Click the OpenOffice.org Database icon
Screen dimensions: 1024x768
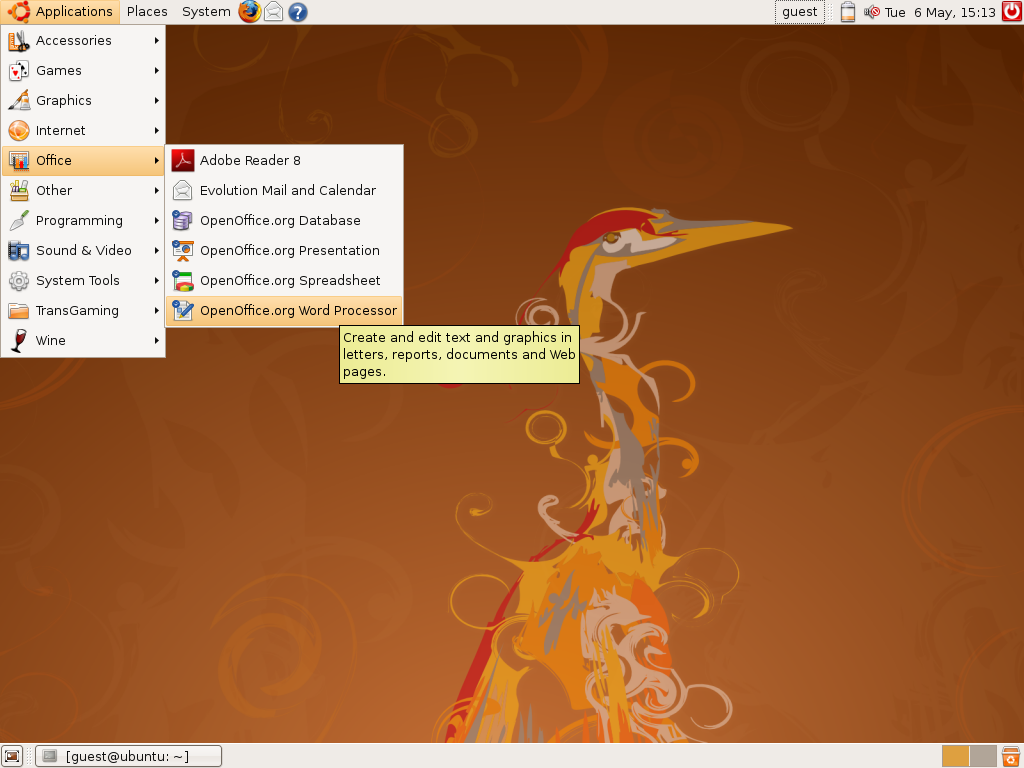pyautogui.click(x=183, y=221)
